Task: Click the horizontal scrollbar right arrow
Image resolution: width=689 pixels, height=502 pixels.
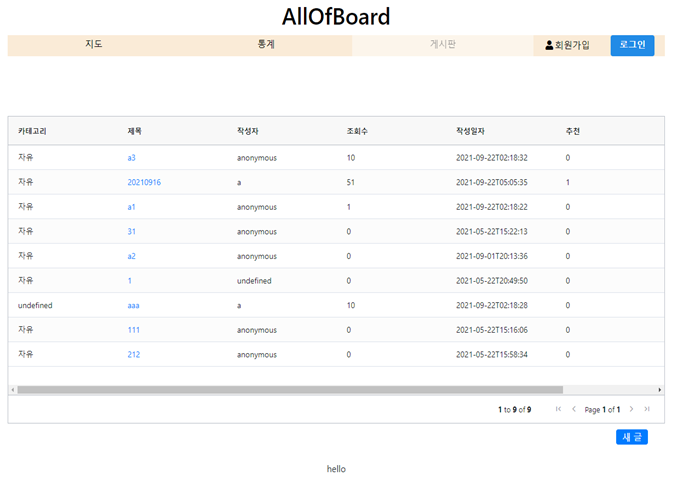Action: tap(660, 390)
